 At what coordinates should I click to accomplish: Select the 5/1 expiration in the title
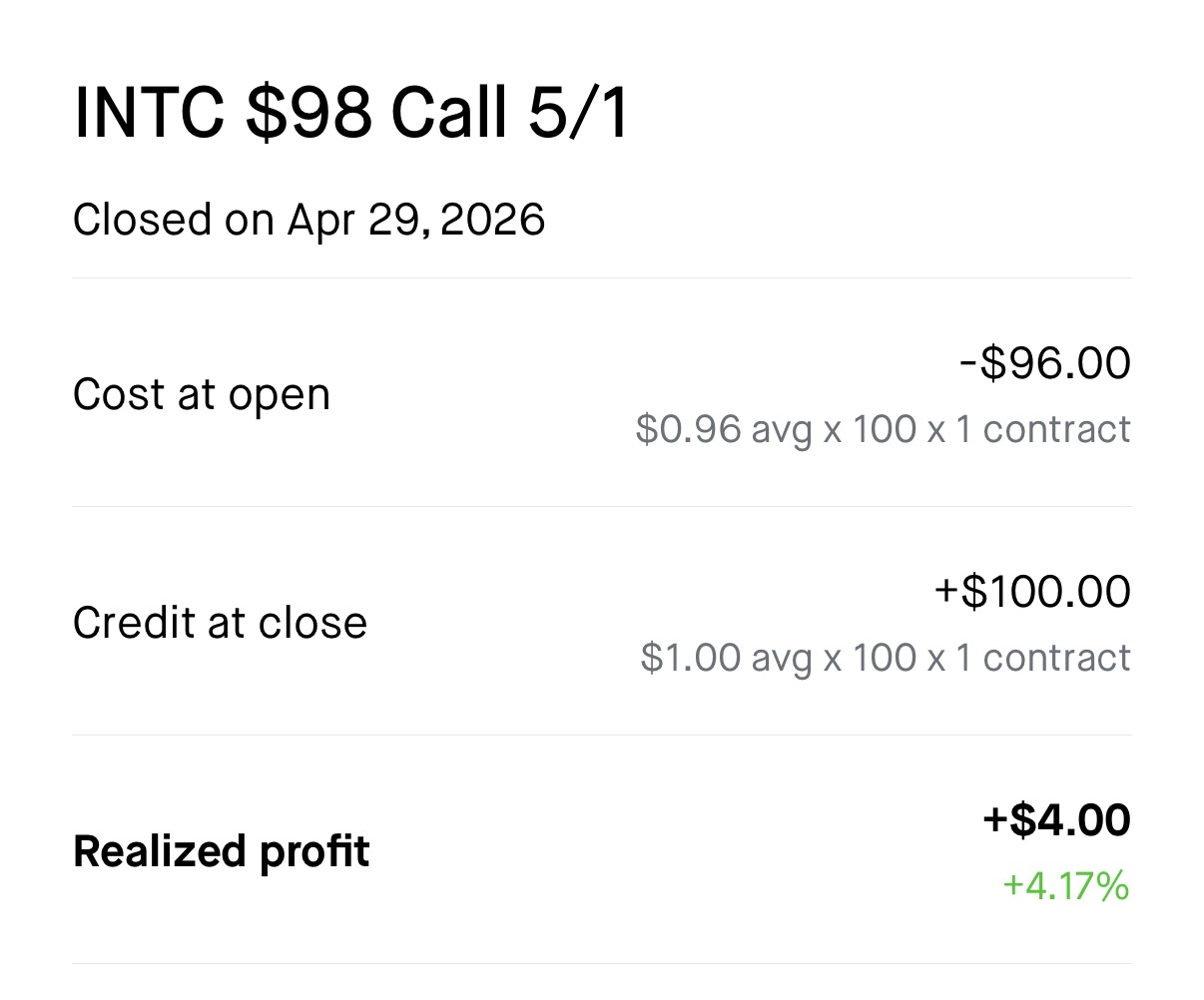point(578,112)
